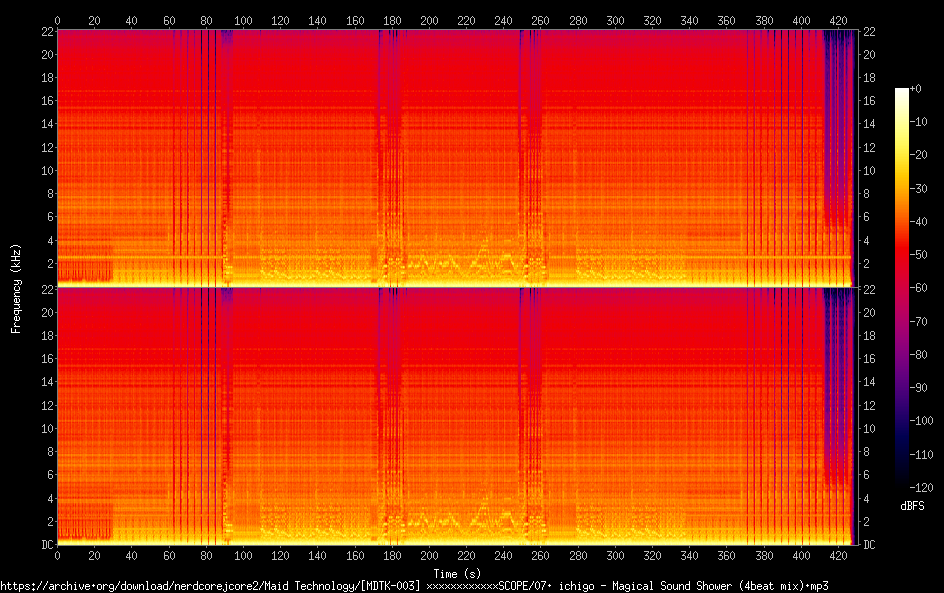
Task: Click the 16 kHz label on lower channel's left axis
Action: 46,359
